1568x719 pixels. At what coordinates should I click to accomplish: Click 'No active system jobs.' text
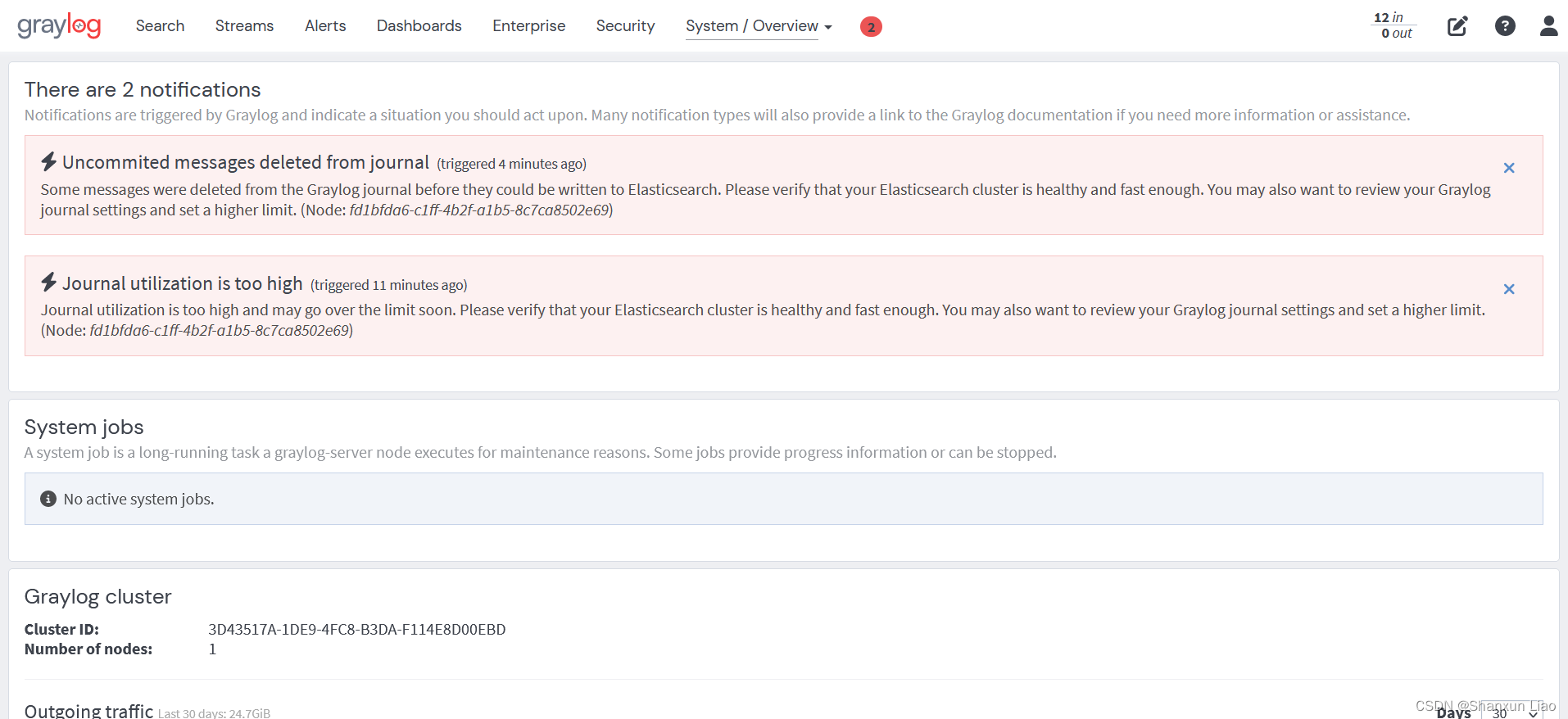(x=138, y=499)
